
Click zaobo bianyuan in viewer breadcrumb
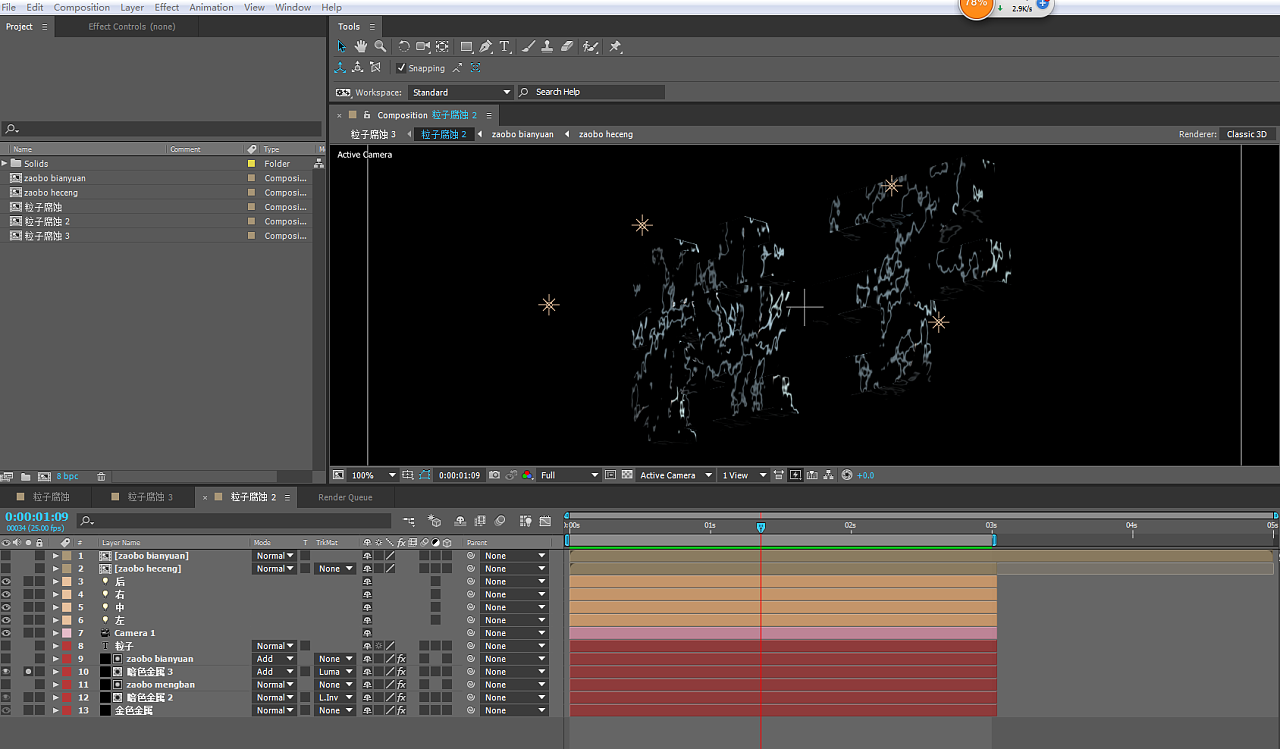522,134
